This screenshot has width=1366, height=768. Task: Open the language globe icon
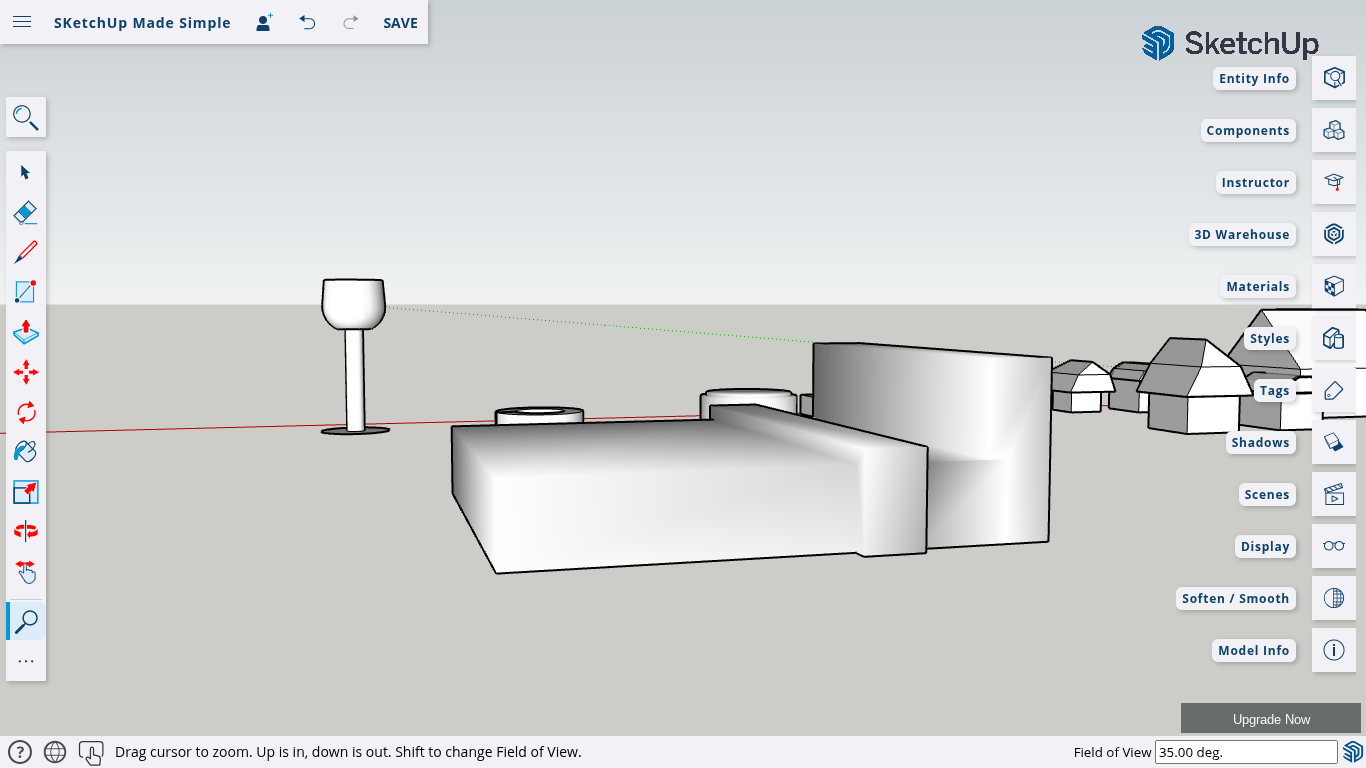click(55, 752)
